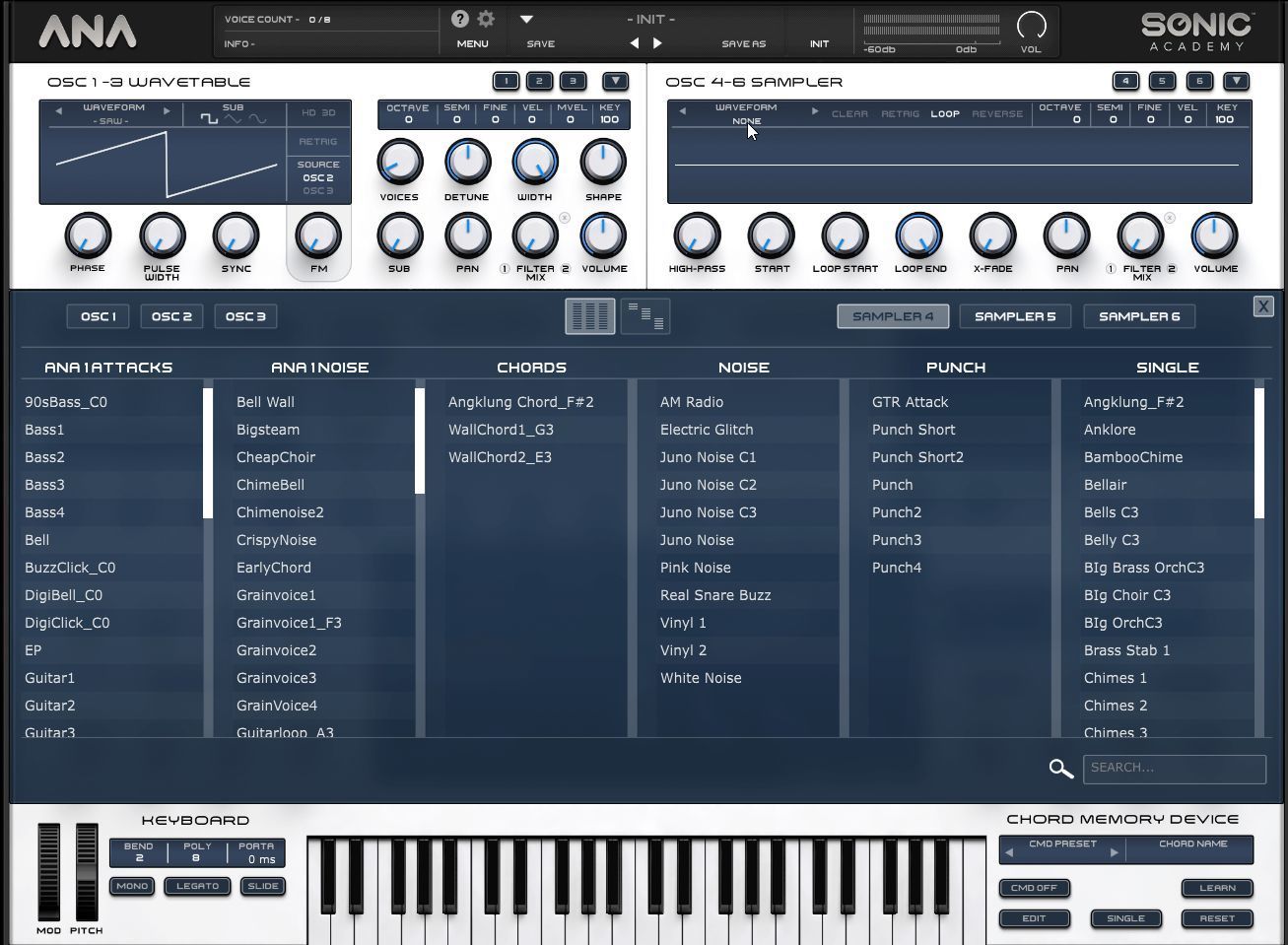The height and width of the screenshot is (945, 1288).
Task: Toggle LEGATO keyboard mode
Action: pos(197,886)
